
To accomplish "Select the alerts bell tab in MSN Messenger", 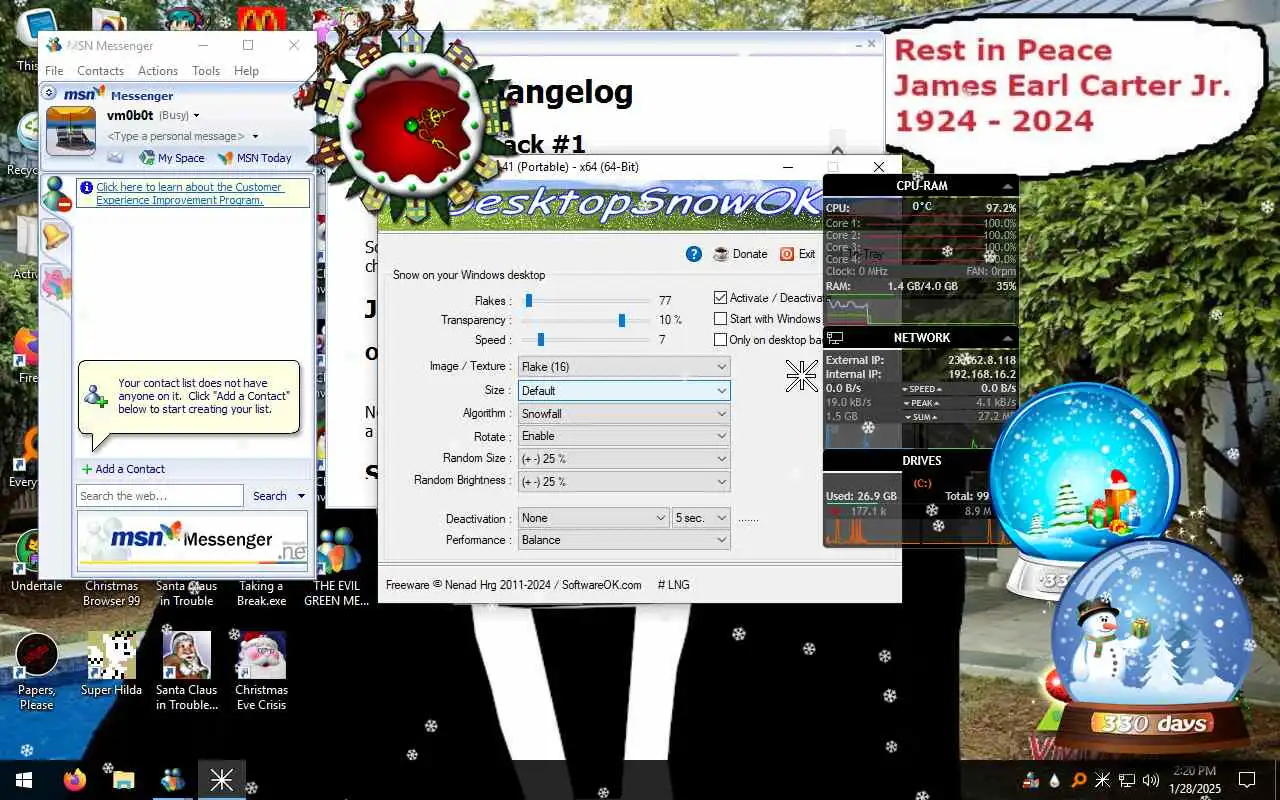I will coord(55,236).
